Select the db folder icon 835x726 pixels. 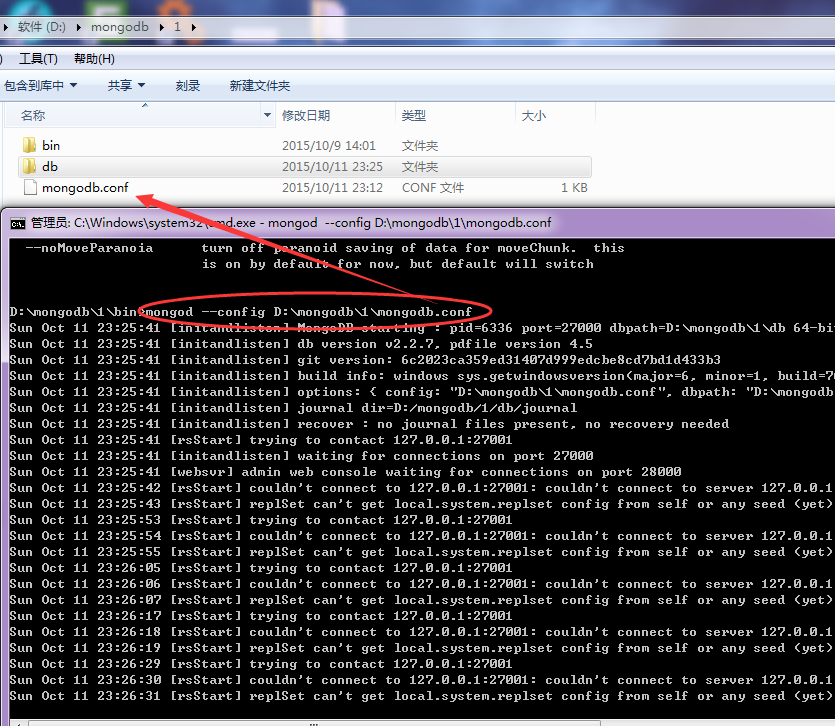(x=29, y=167)
